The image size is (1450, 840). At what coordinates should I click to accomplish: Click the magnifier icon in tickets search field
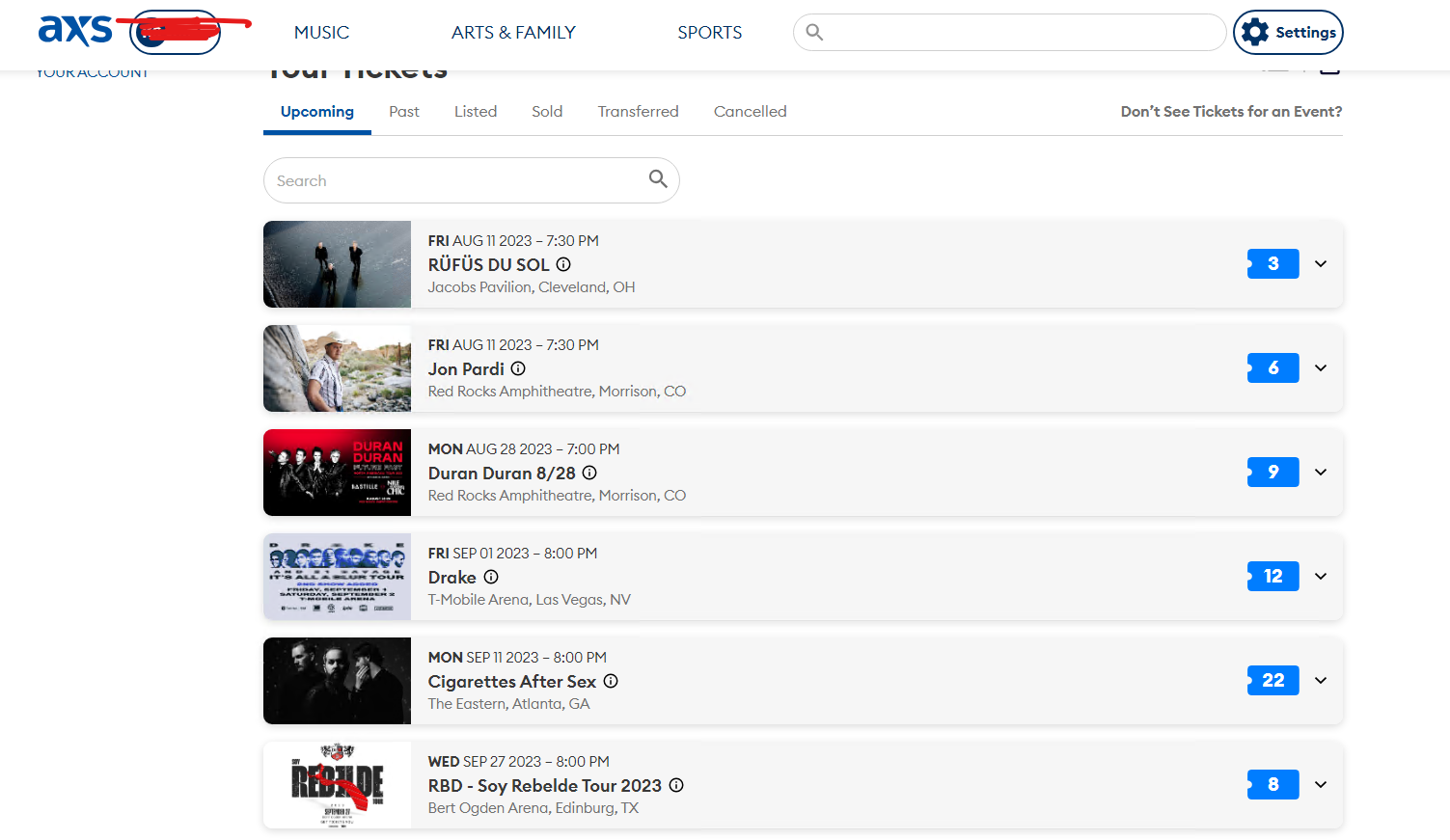(658, 178)
